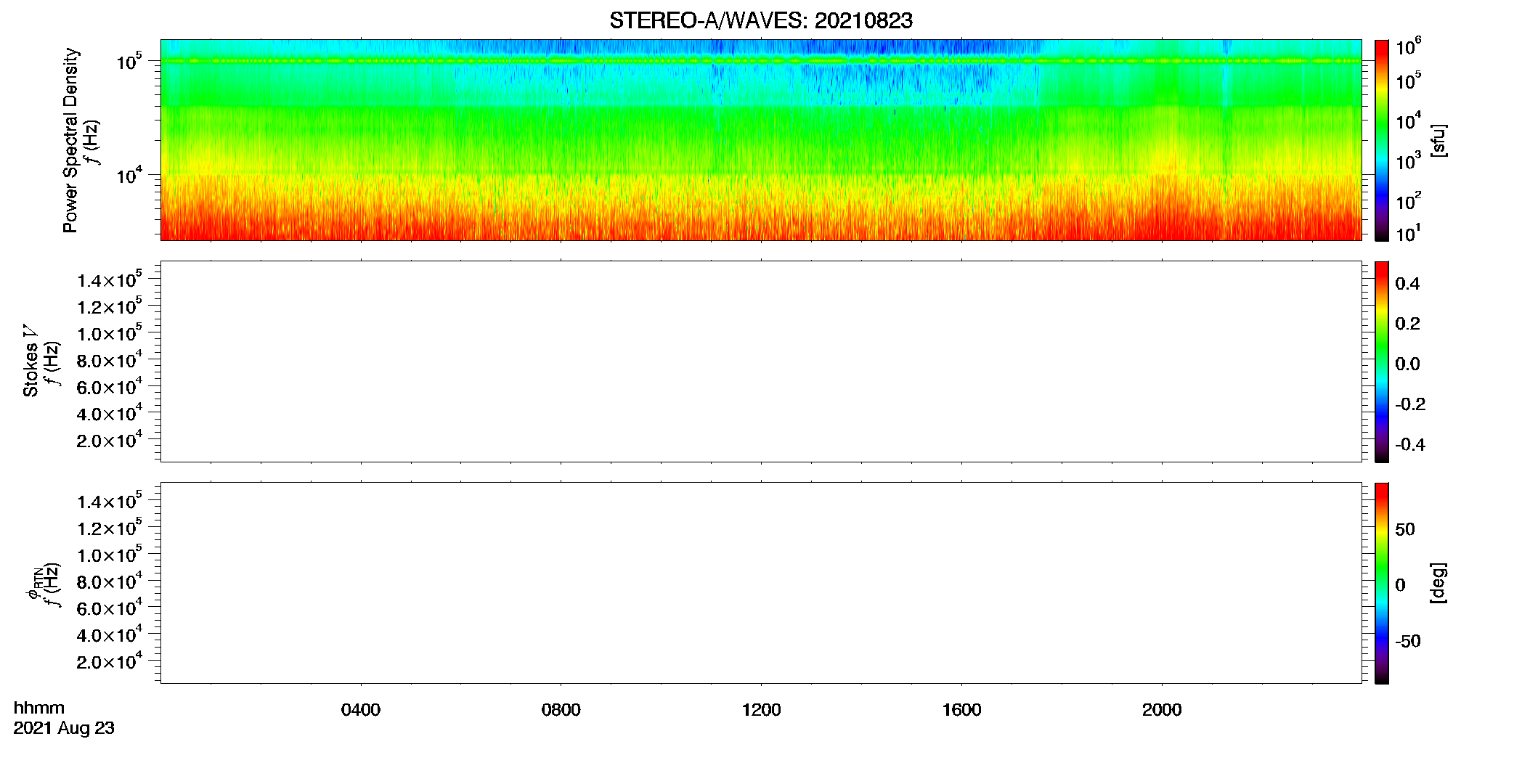Click the 50 label on degree colorbar

(x=1405, y=529)
